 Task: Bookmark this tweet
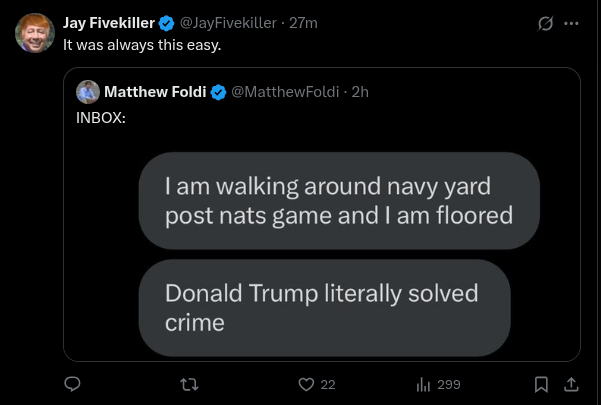(541, 384)
